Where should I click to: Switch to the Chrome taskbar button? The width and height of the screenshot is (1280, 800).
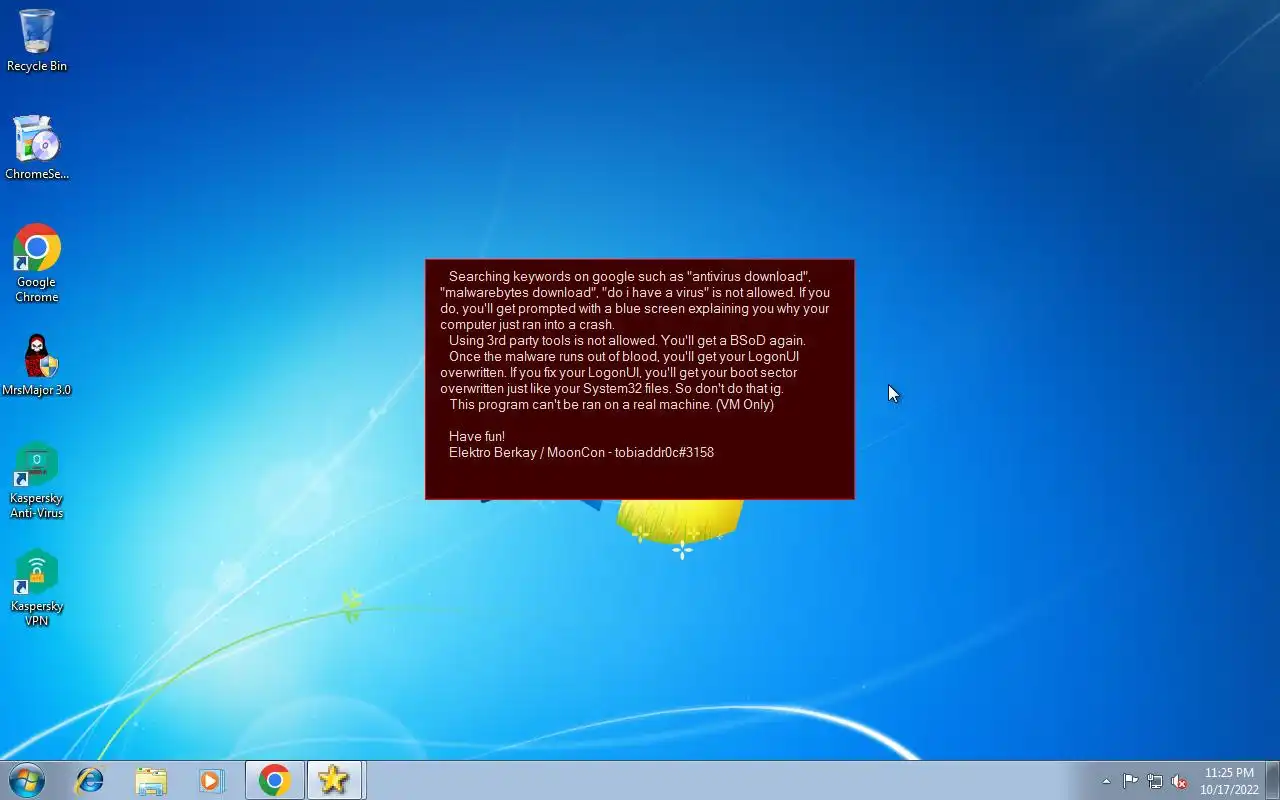pos(275,780)
